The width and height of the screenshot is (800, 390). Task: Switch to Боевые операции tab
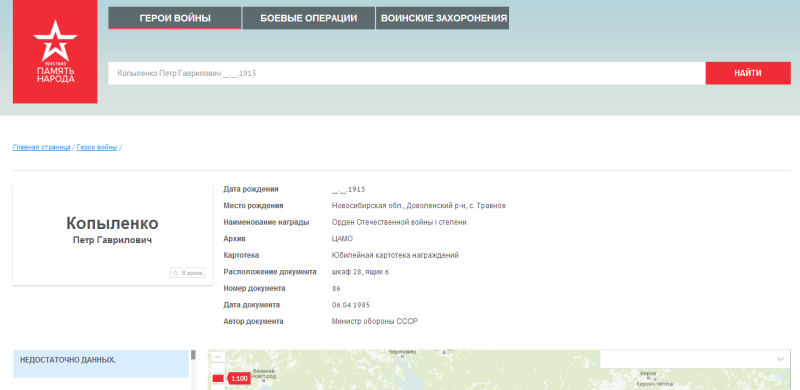tap(308, 18)
